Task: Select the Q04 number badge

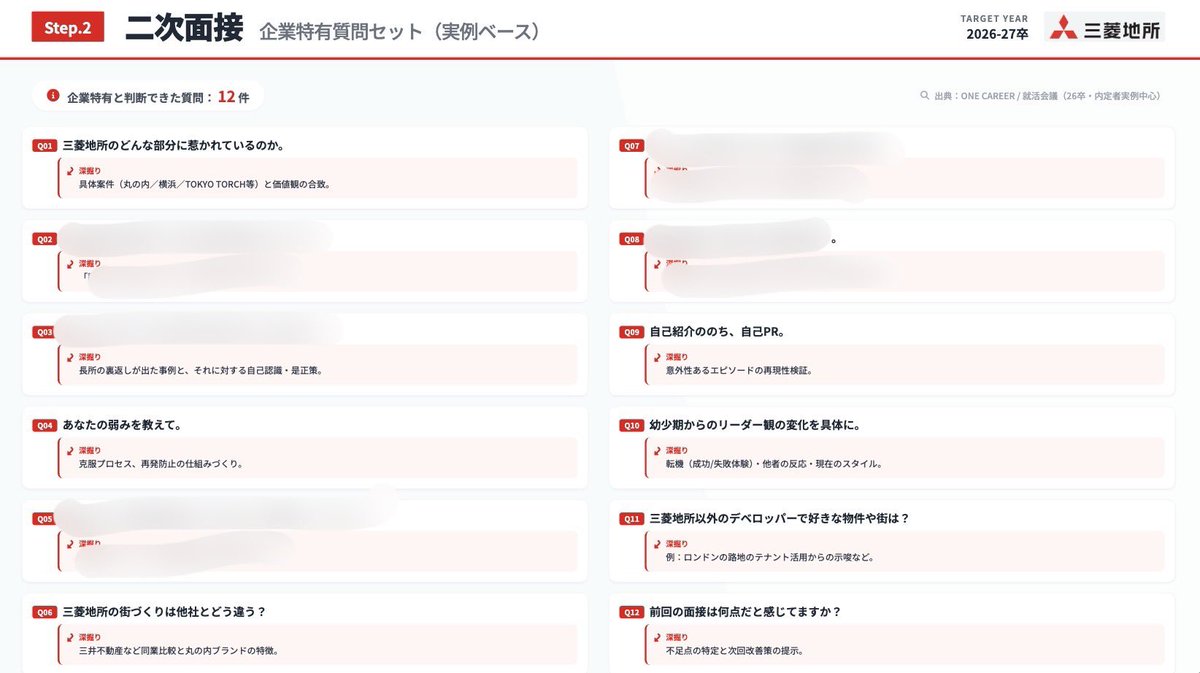Action: pos(44,425)
